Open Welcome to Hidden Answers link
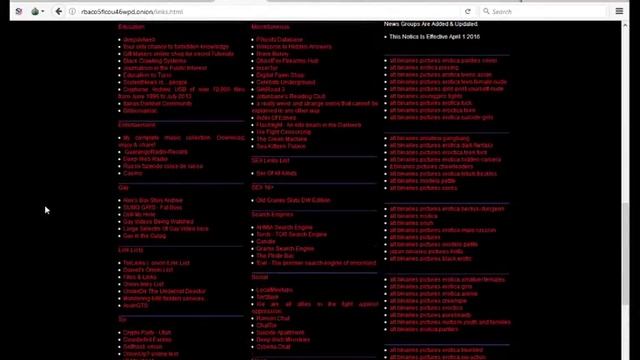Screen dimensions: 640x360 pyautogui.click(x=294, y=47)
